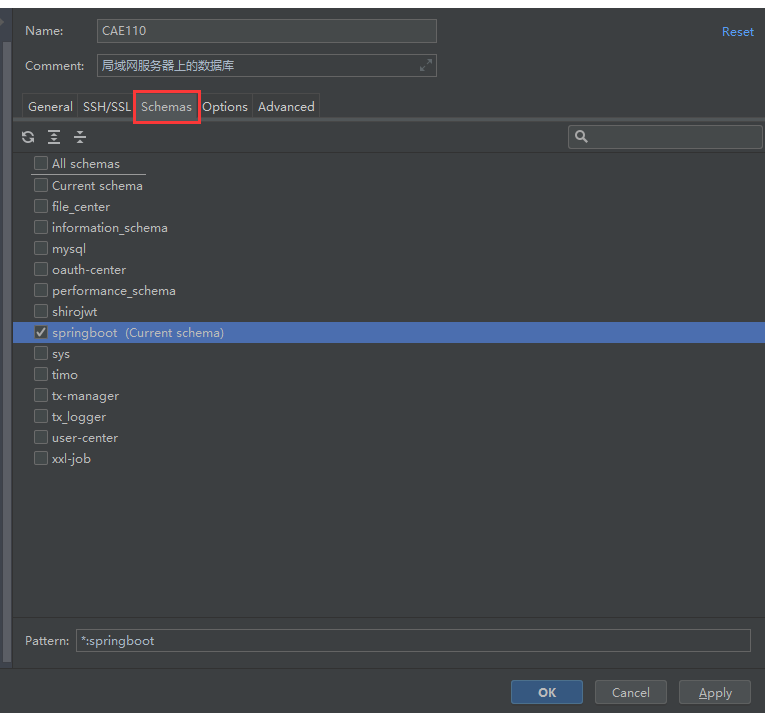Image resolution: width=765 pixels, height=713 pixels.
Task: Open the Options tab
Action: [225, 106]
